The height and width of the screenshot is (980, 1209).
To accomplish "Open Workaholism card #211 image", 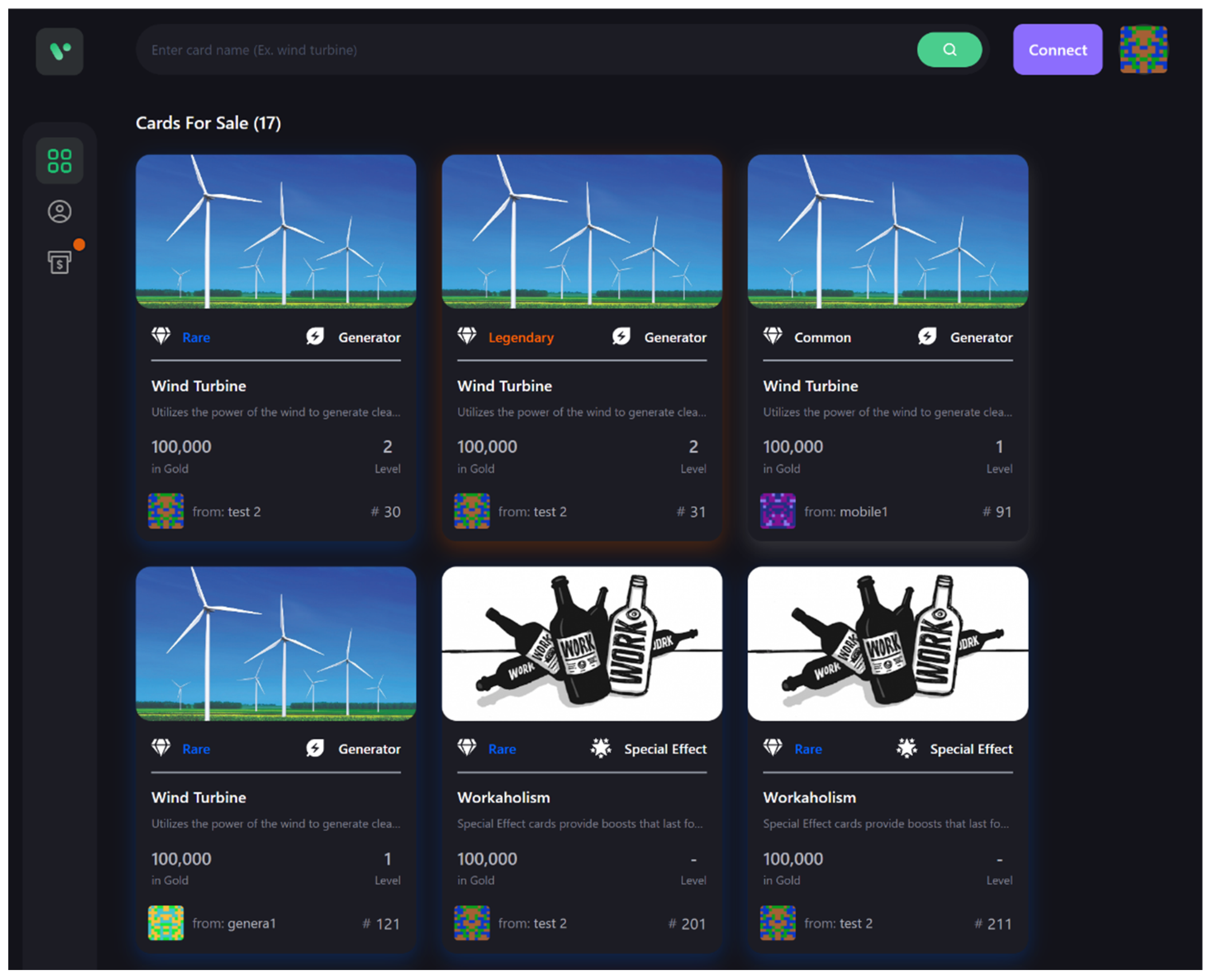I will [887, 644].
